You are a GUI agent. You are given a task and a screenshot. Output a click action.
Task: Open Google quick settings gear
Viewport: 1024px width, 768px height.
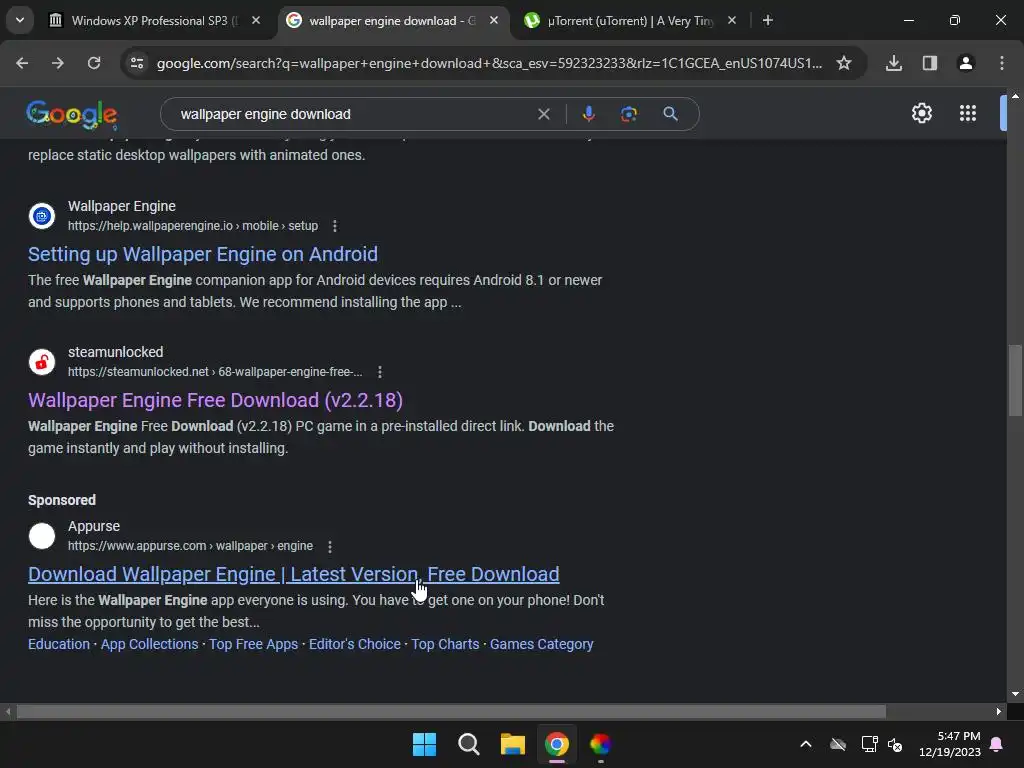click(x=921, y=114)
